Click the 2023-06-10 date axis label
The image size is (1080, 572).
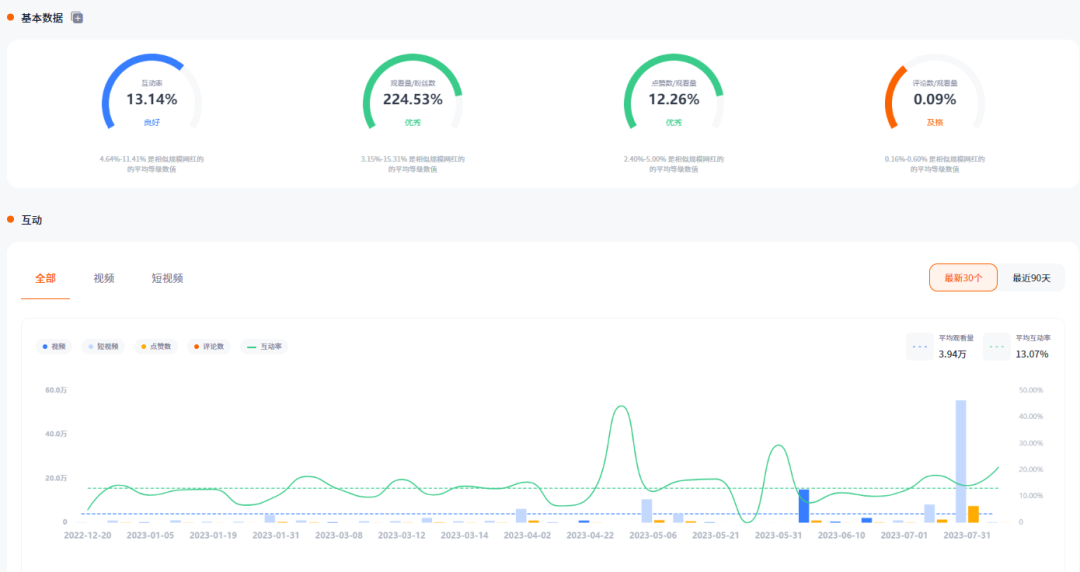coord(841,535)
